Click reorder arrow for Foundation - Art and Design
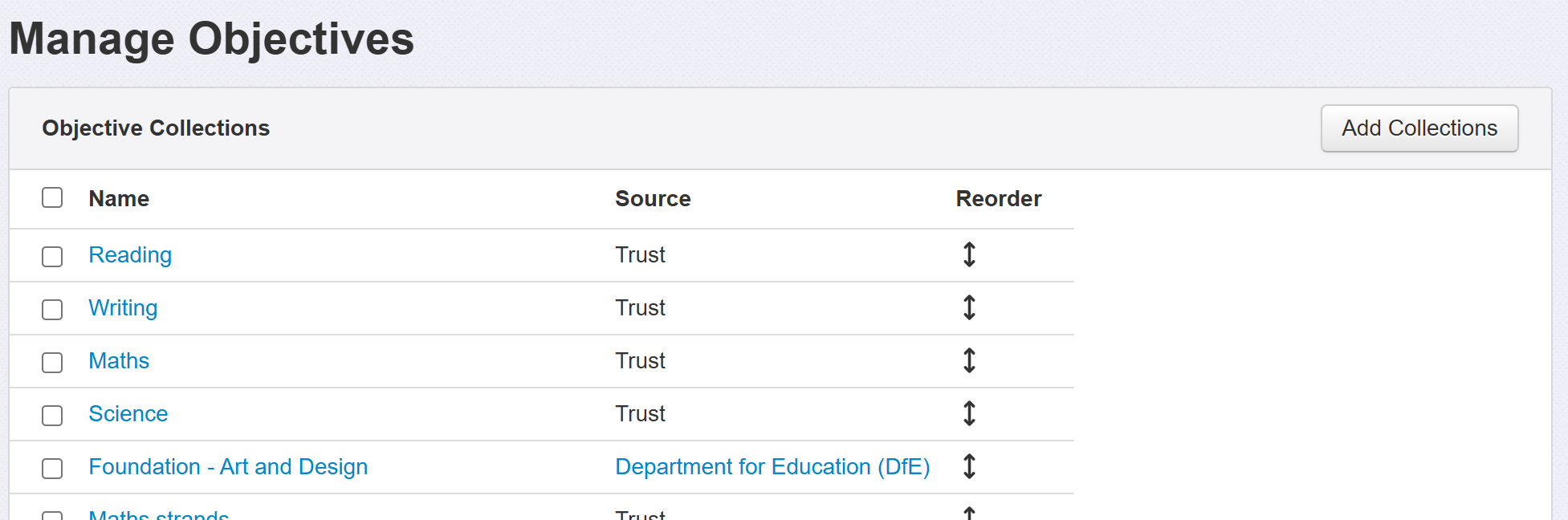 point(969,467)
